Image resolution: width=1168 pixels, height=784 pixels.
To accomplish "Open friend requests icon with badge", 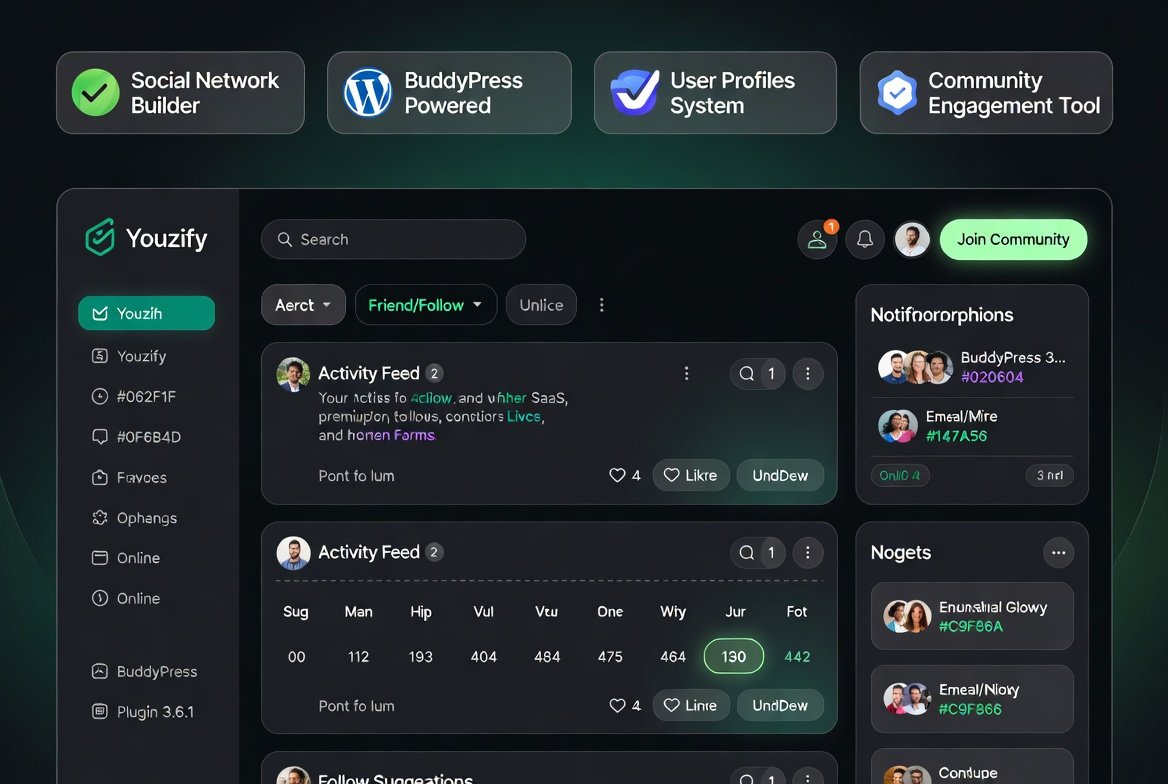I will click(x=817, y=239).
